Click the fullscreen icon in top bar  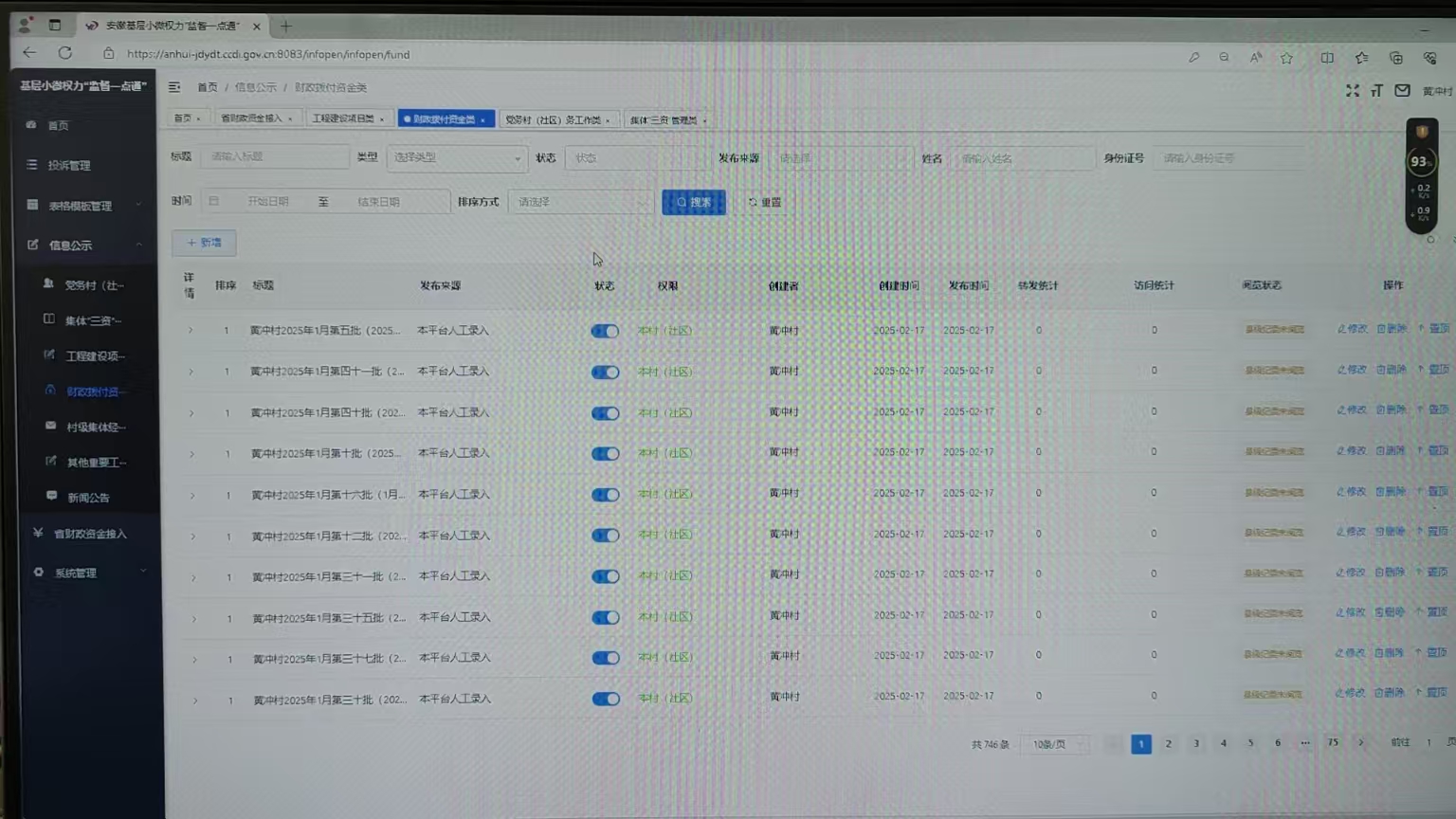1353,90
